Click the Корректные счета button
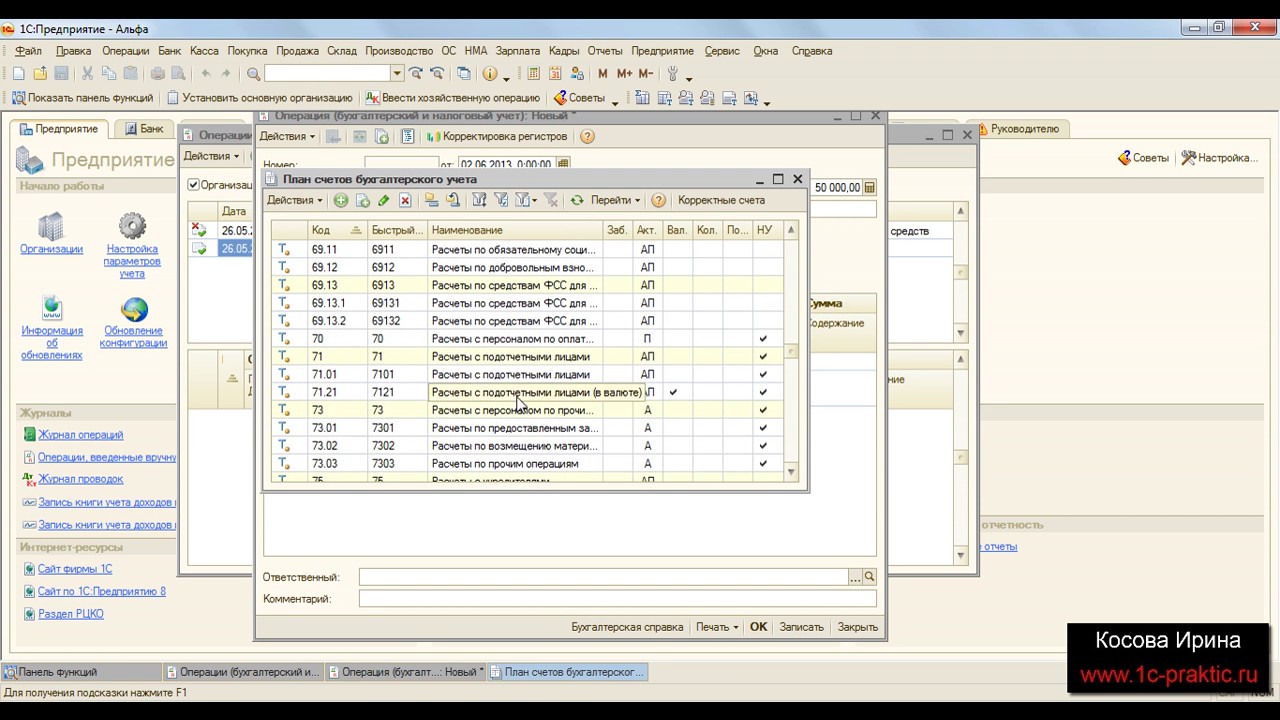 pos(721,201)
